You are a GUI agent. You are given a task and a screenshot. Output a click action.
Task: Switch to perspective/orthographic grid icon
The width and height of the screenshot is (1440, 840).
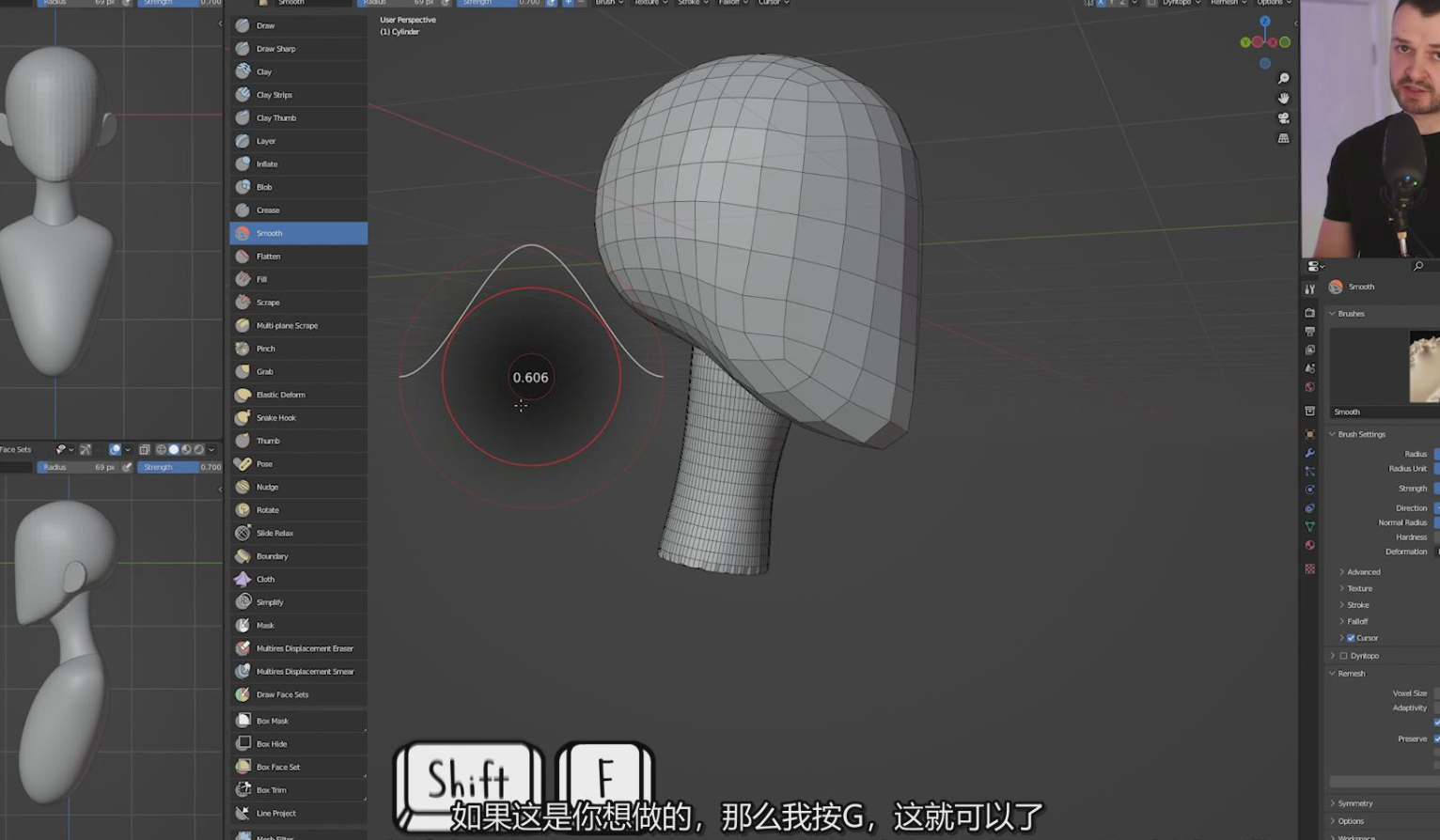click(1283, 138)
